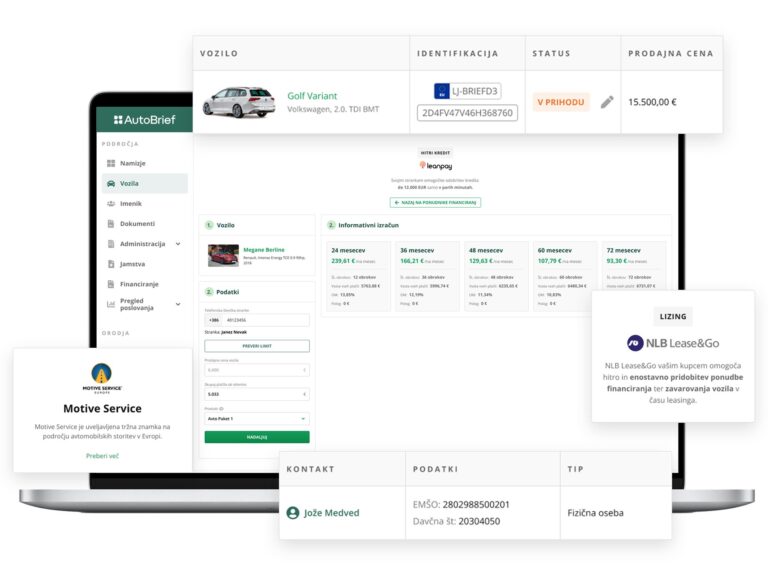Open the Avto Paket 1 dropdown
This screenshot has height=575, width=768.
pyautogui.click(x=257, y=419)
